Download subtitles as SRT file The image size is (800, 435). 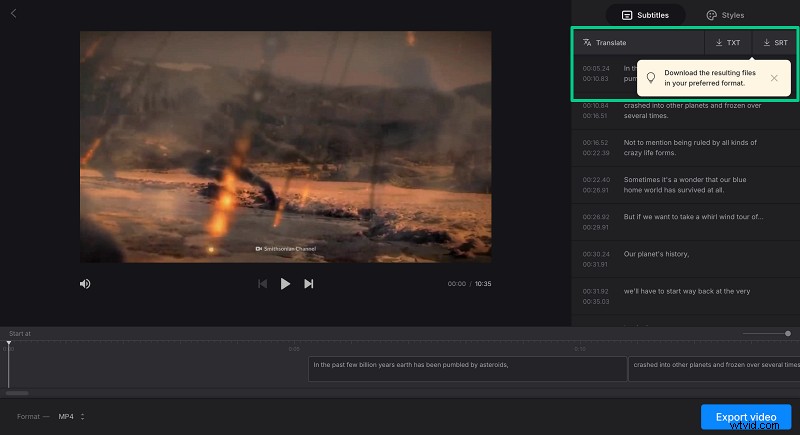pos(775,43)
